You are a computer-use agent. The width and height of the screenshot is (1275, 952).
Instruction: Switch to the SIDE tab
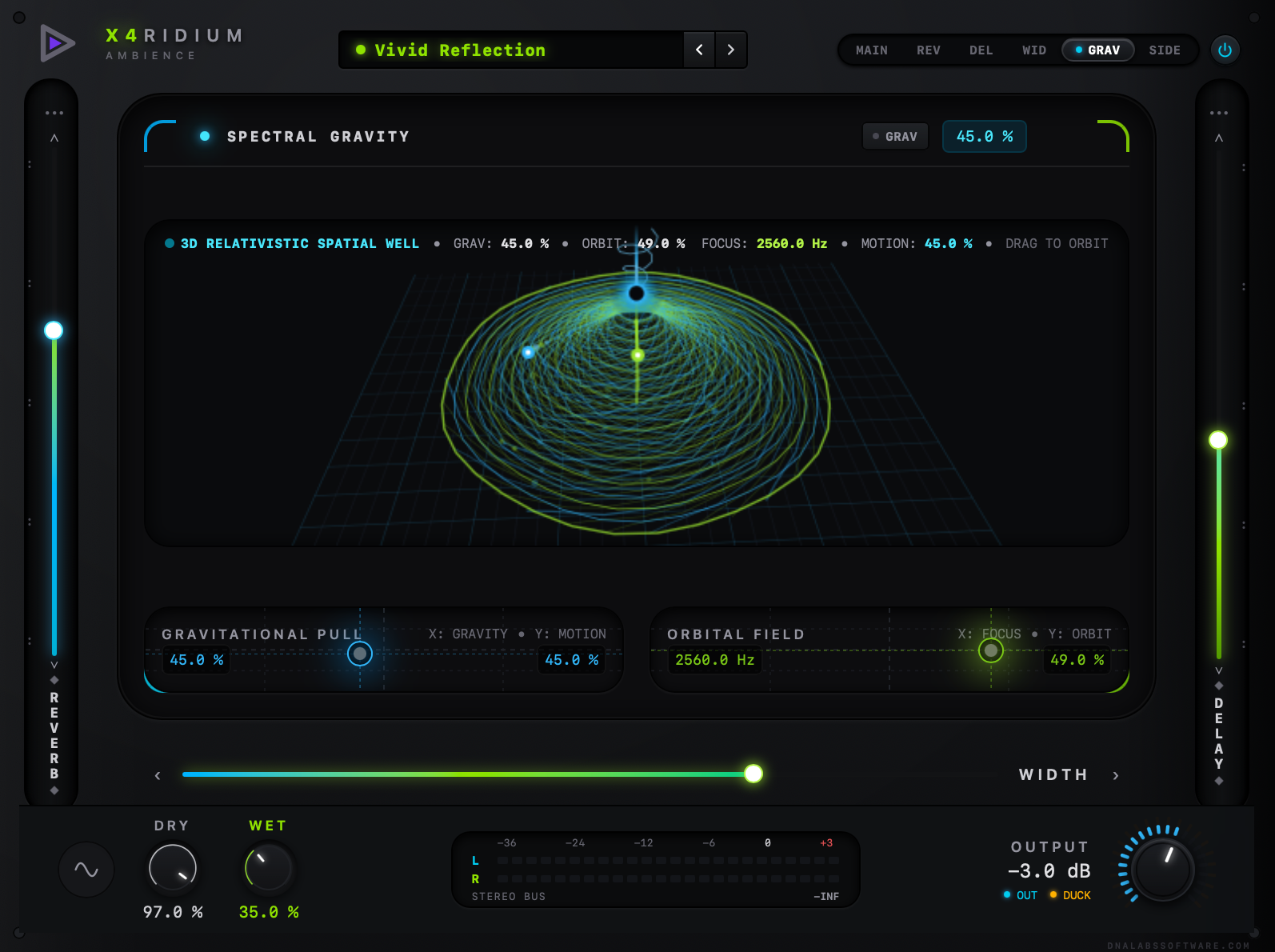1164,50
